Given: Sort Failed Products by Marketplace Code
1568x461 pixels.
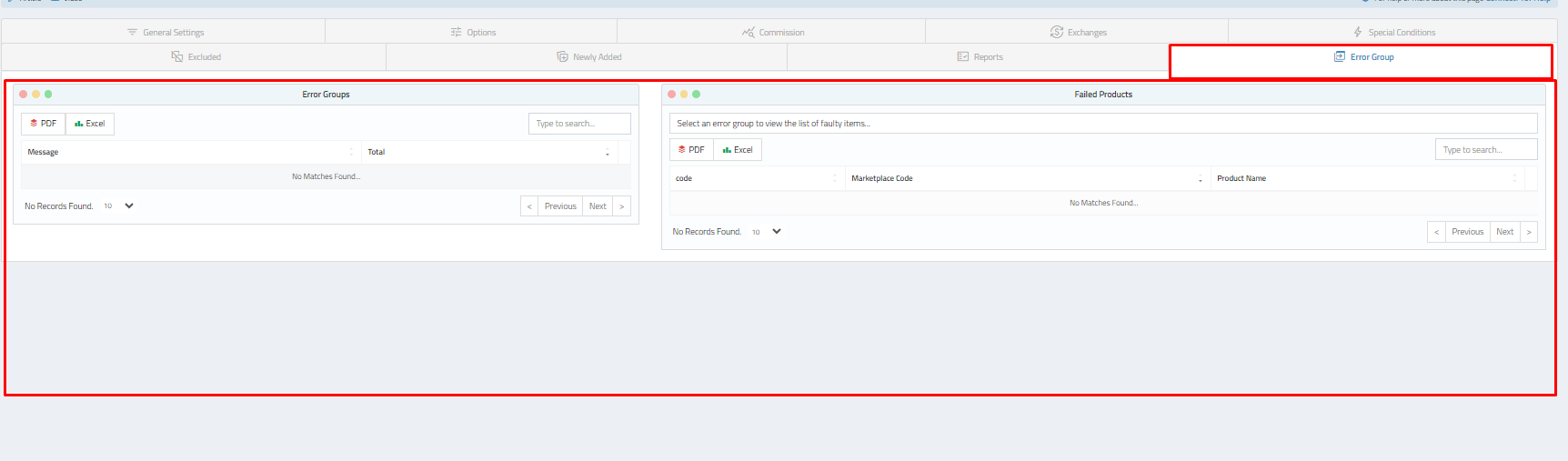Looking at the screenshot, I should 1026,179.
